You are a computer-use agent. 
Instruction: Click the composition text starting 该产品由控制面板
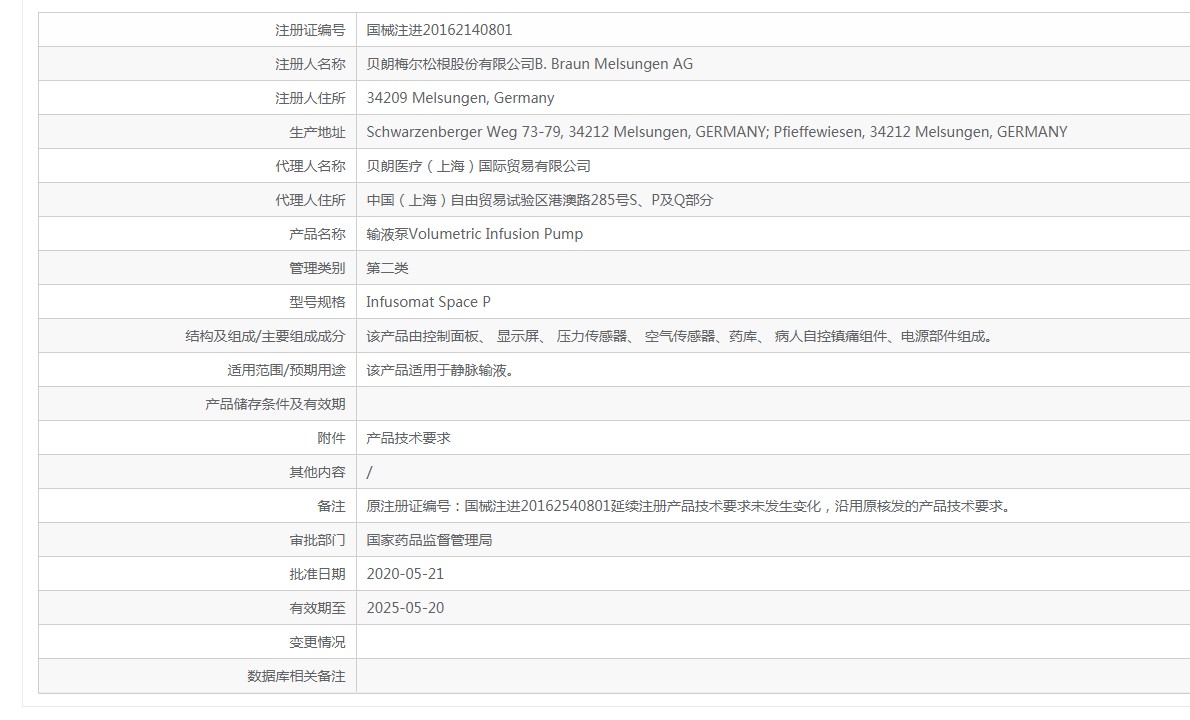tap(681, 336)
